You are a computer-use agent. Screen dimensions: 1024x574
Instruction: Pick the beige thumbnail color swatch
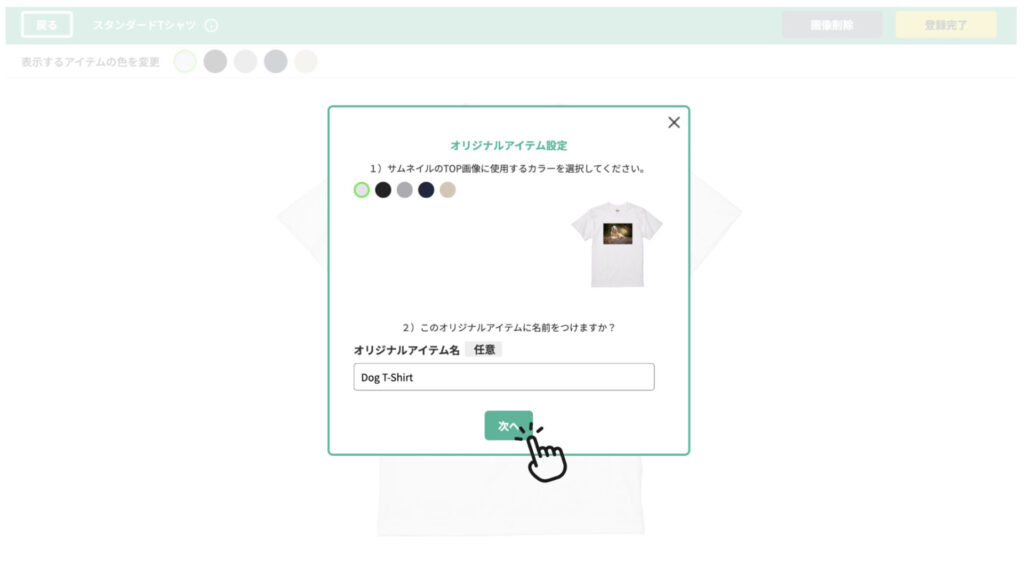pos(447,190)
